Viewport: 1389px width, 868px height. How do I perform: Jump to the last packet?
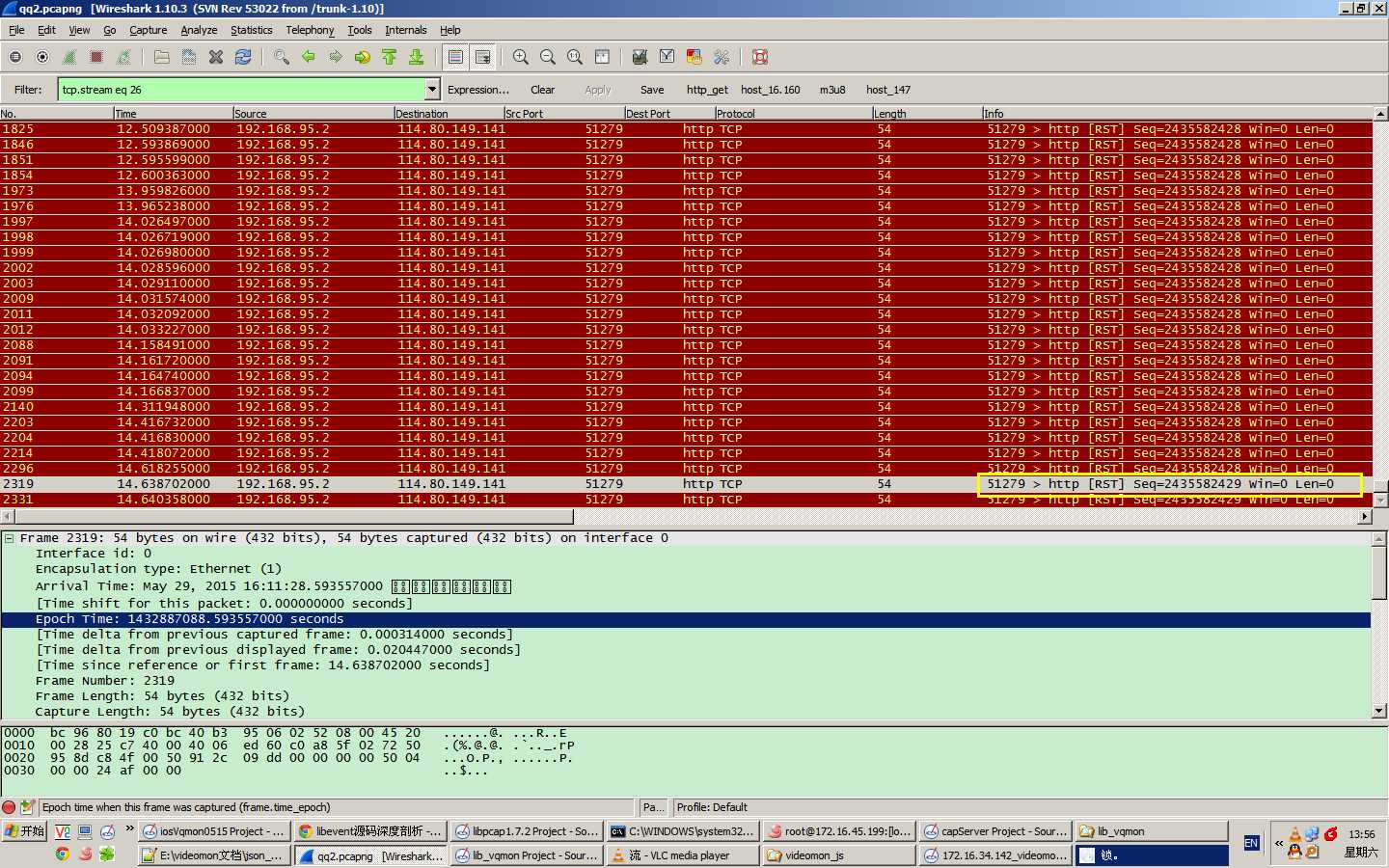tap(417, 57)
